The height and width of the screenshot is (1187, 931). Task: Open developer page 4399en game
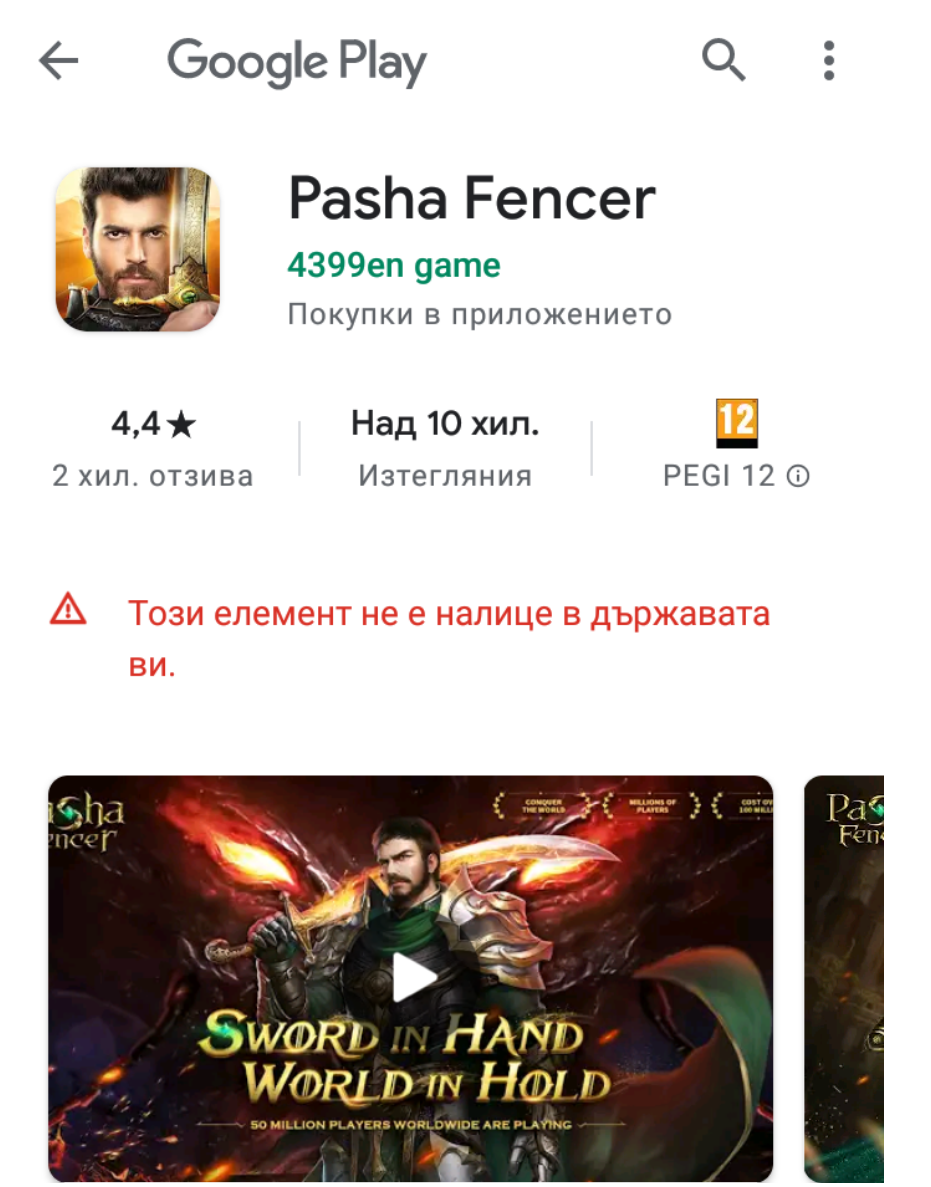[x=394, y=266]
